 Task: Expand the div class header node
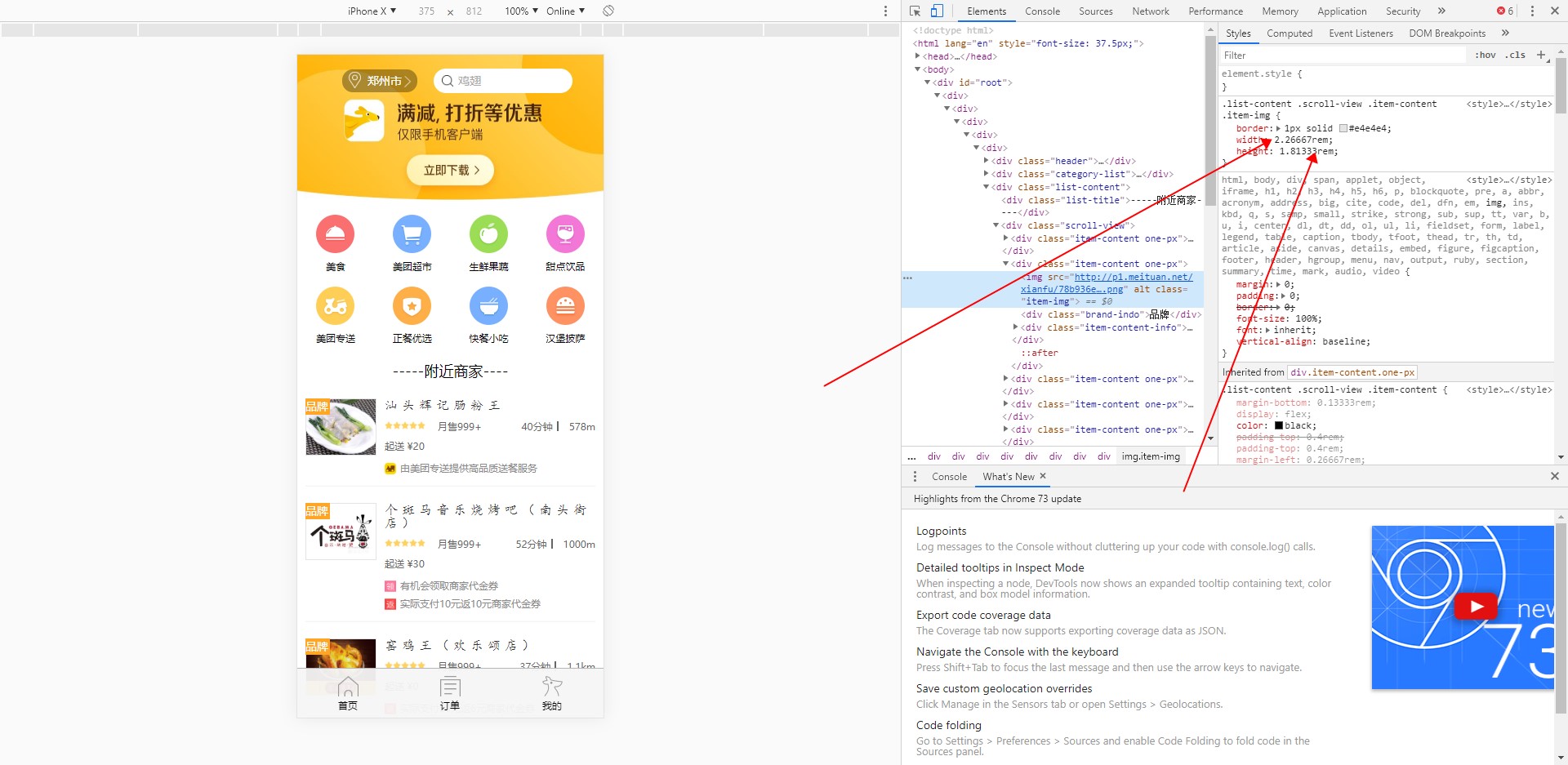click(986, 161)
